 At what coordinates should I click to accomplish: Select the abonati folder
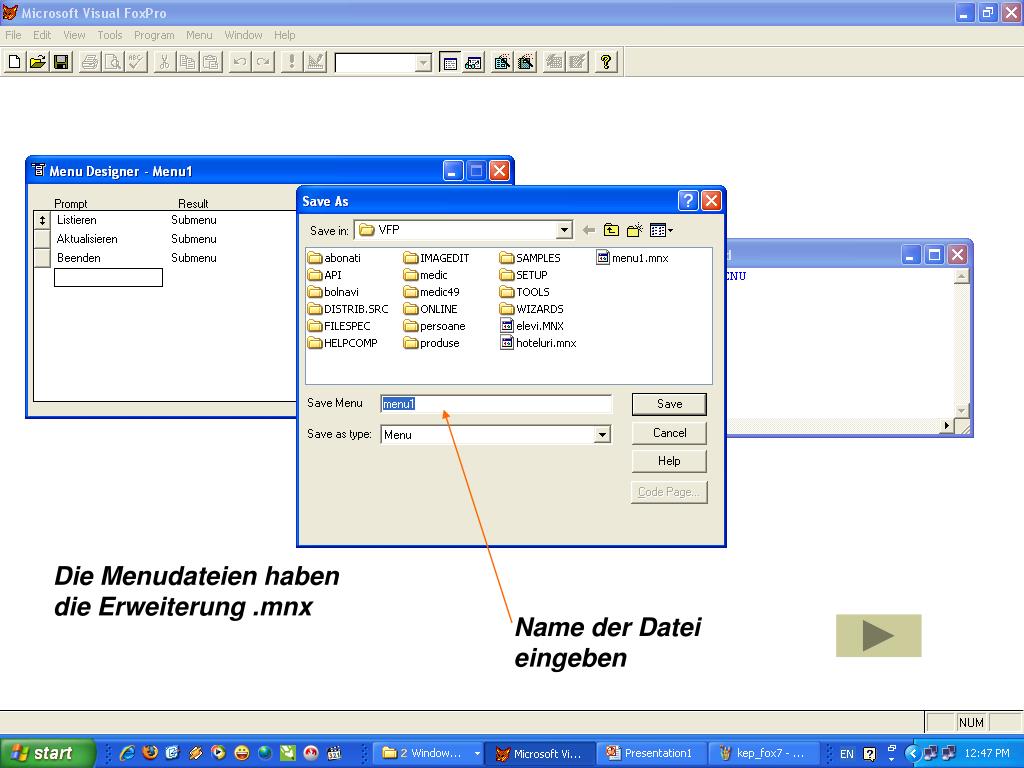(x=334, y=258)
